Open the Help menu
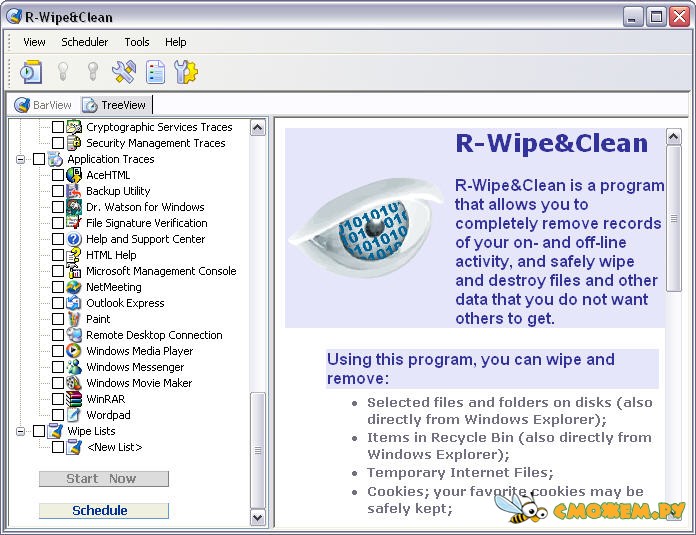 tap(175, 42)
